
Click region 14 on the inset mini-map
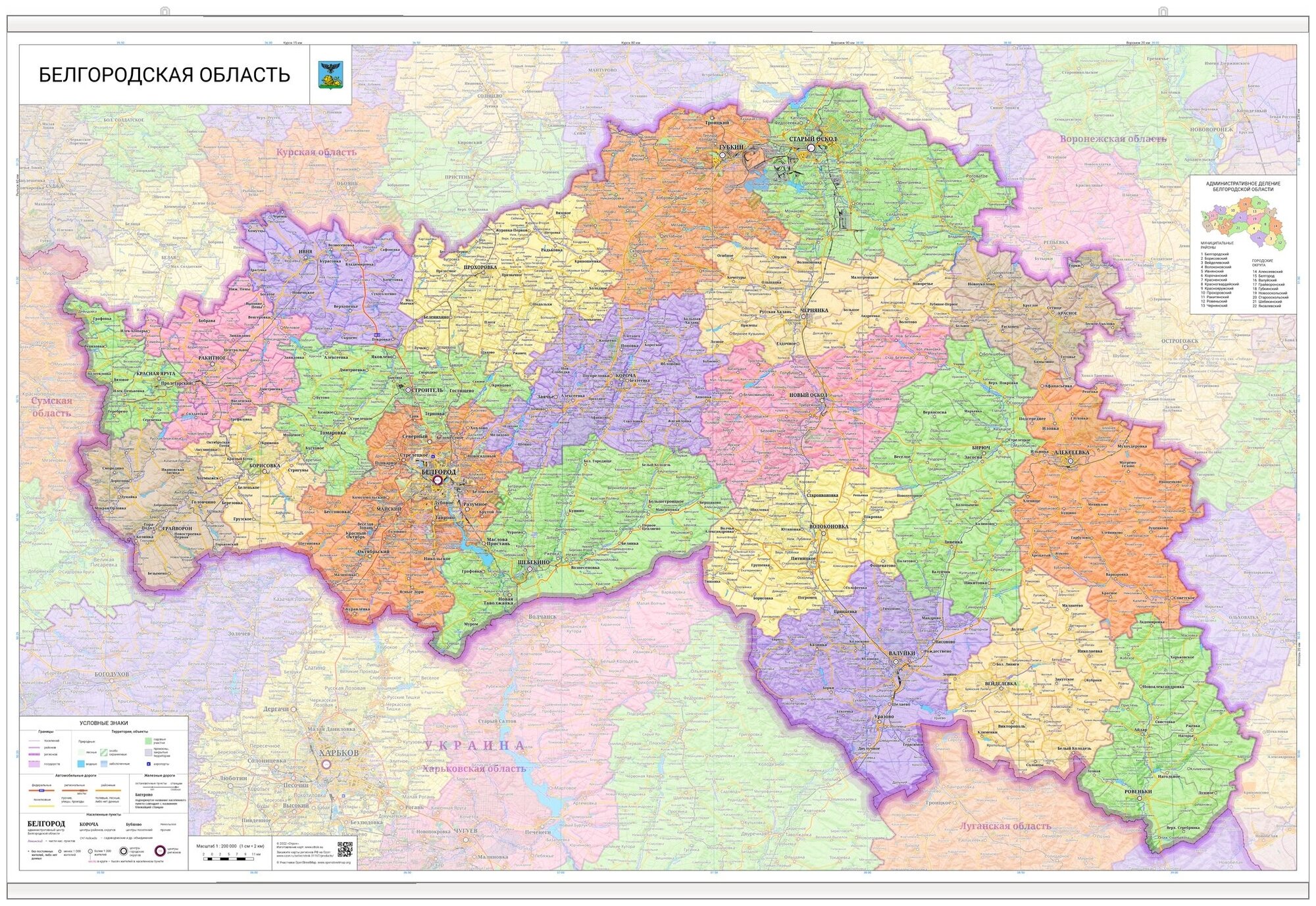tap(1276, 226)
